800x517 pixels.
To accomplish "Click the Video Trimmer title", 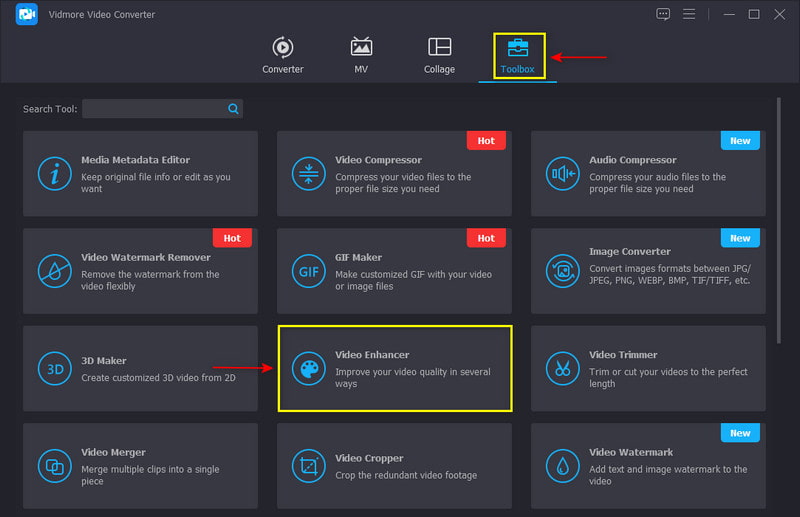I will [x=623, y=355].
